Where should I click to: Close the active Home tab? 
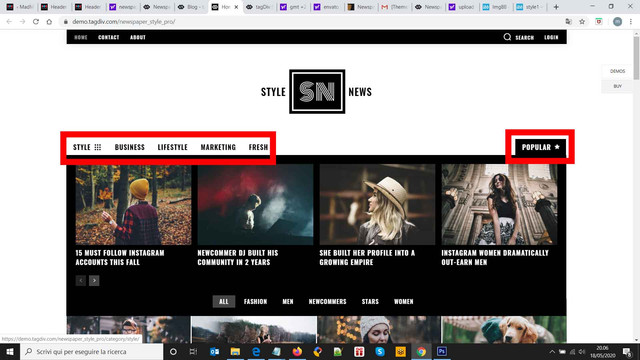point(236,7)
